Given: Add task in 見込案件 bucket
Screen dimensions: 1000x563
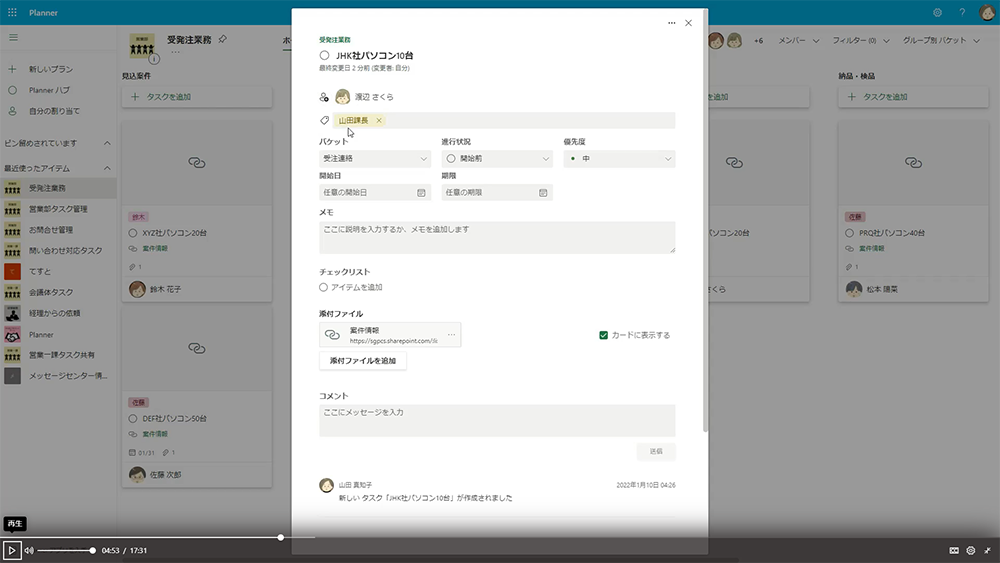Looking at the screenshot, I should 196,97.
